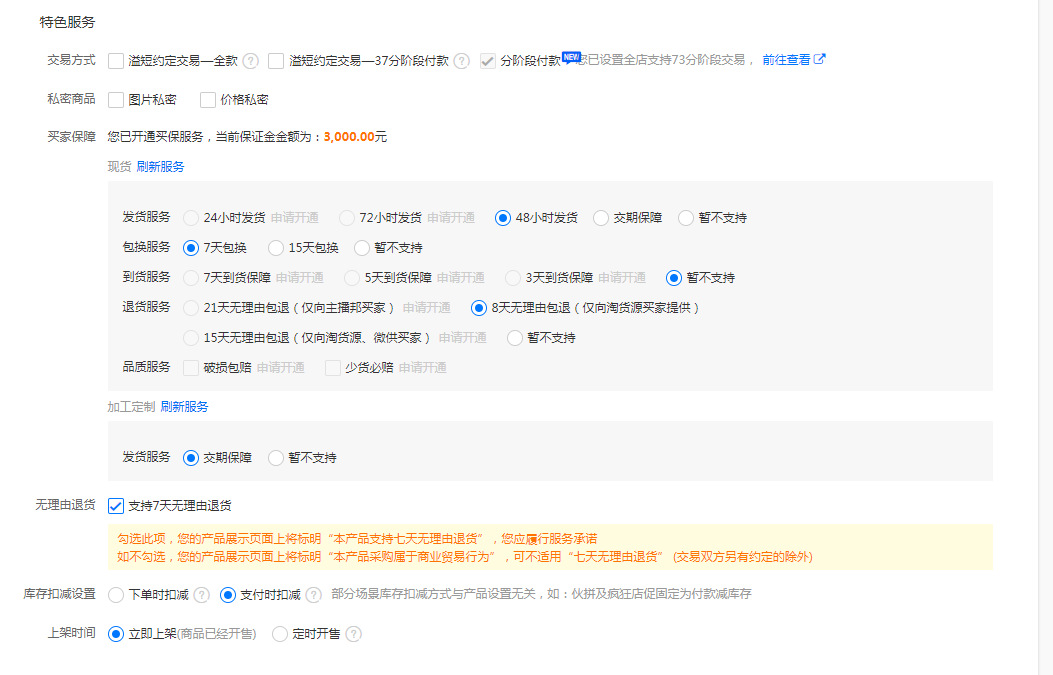The image size is (1053, 675).
Task: Choose 下单时扣减 for inventory deduction
Action: coord(116,595)
